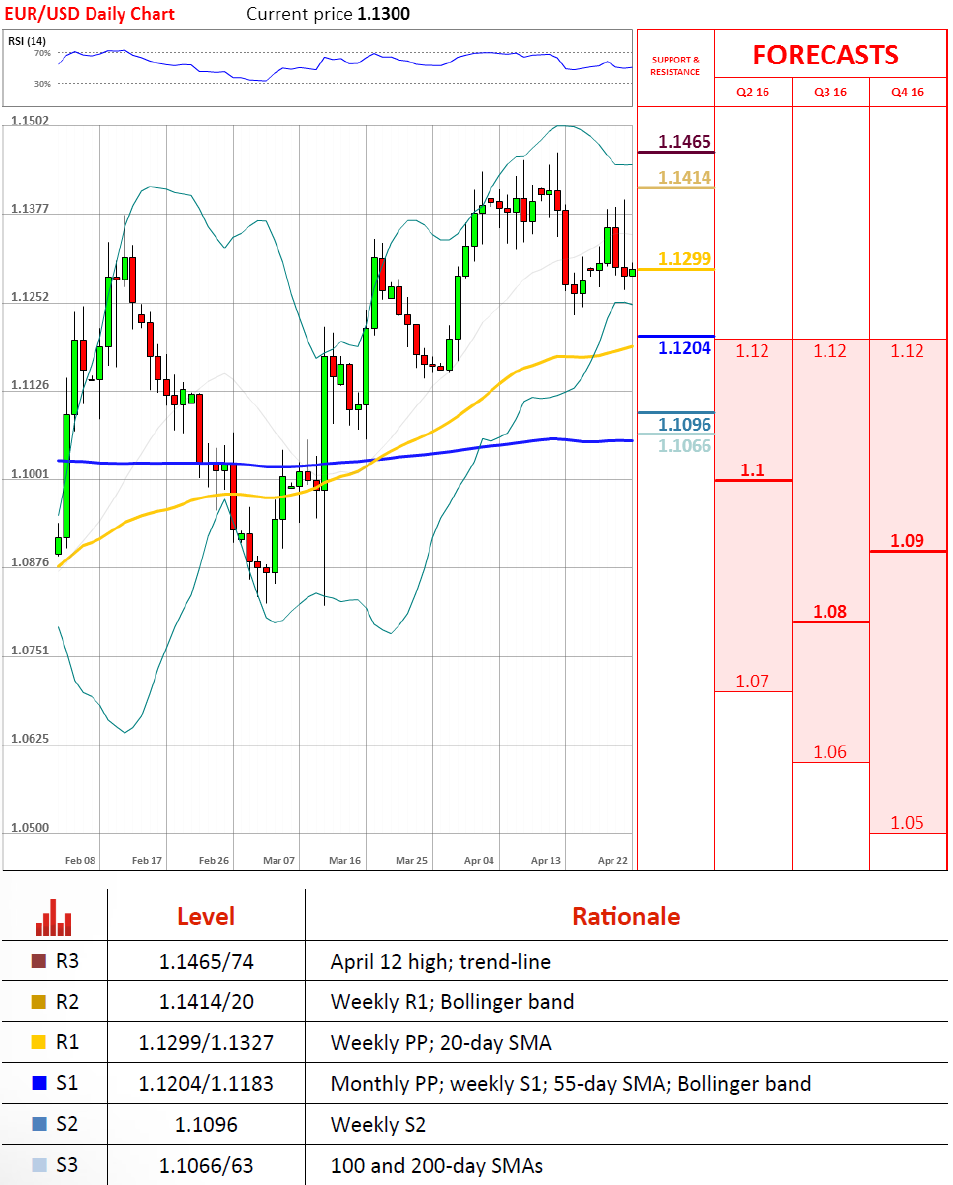This screenshot has height=1185, width=953.
Task: Click the 1.1066 support level label
Action: tap(684, 446)
